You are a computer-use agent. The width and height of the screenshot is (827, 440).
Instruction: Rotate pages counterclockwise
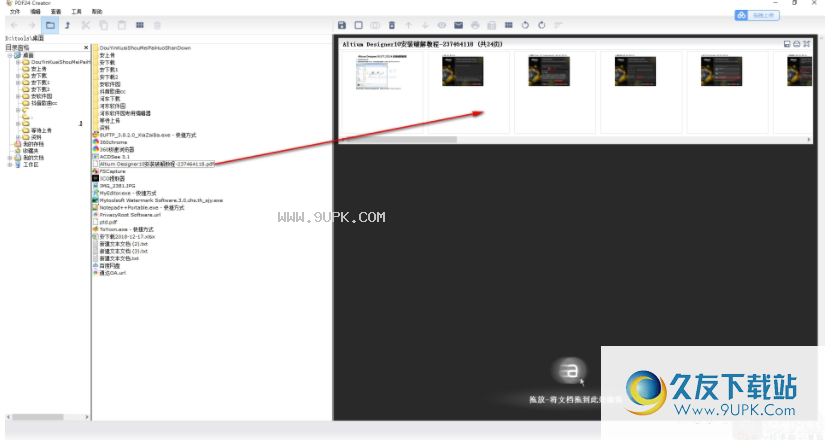tap(525, 25)
